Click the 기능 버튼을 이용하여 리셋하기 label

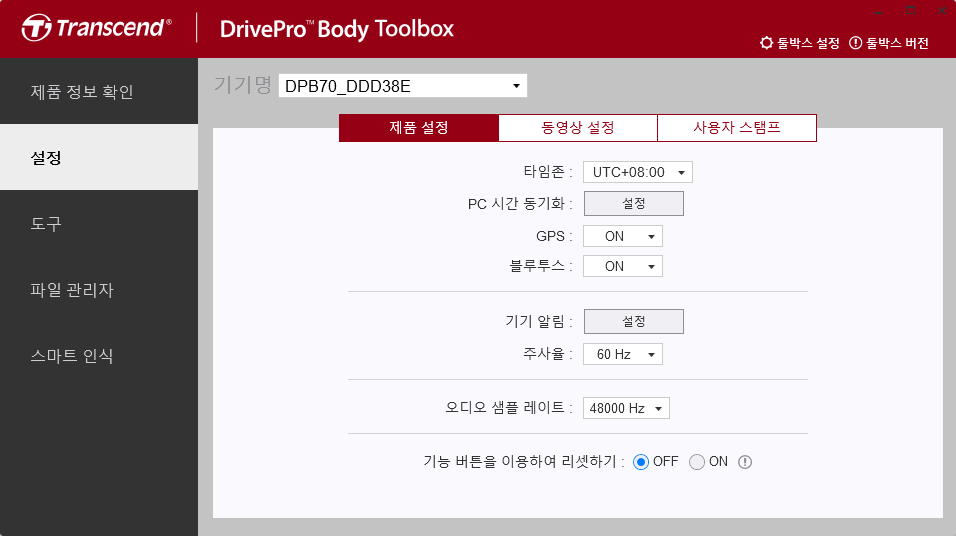click(524, 462)
